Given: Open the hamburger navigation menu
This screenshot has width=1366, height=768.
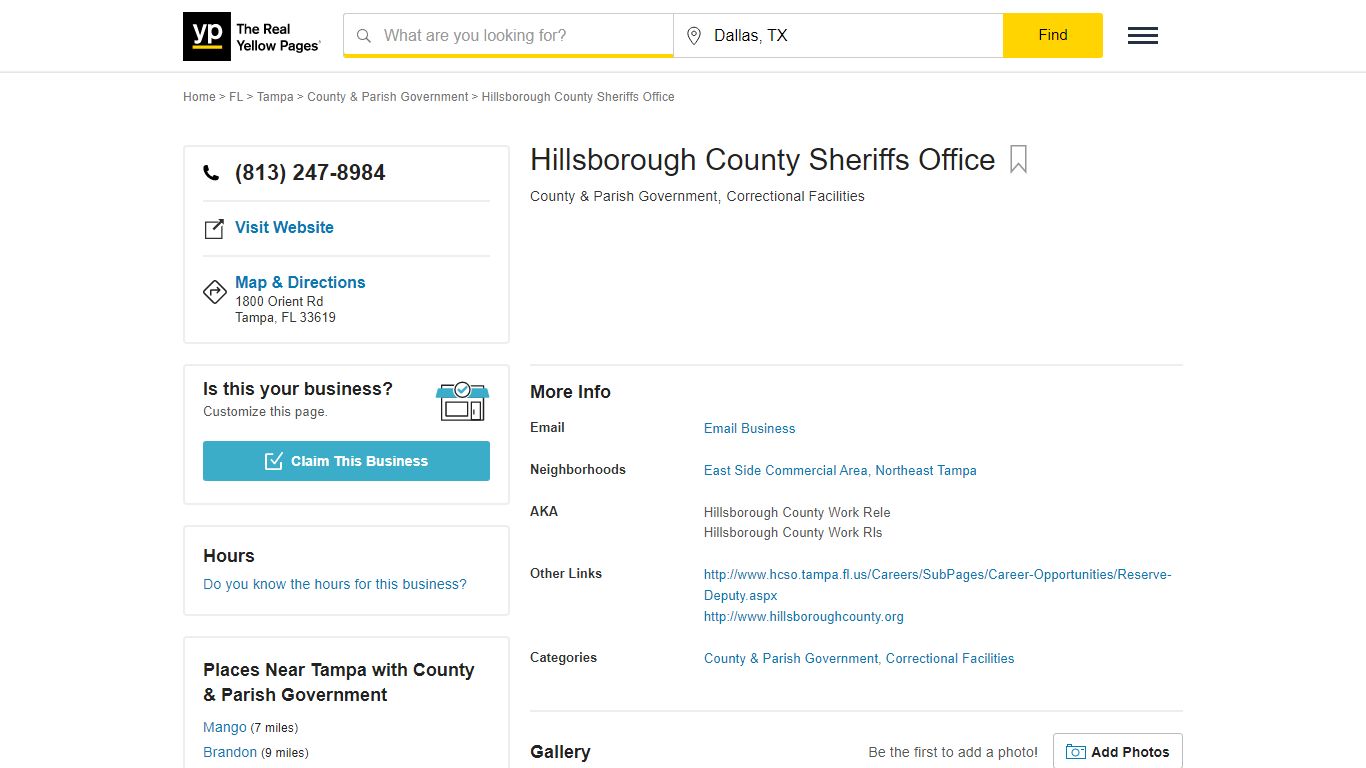Looking at the screenshot, I should (1142, 35).
